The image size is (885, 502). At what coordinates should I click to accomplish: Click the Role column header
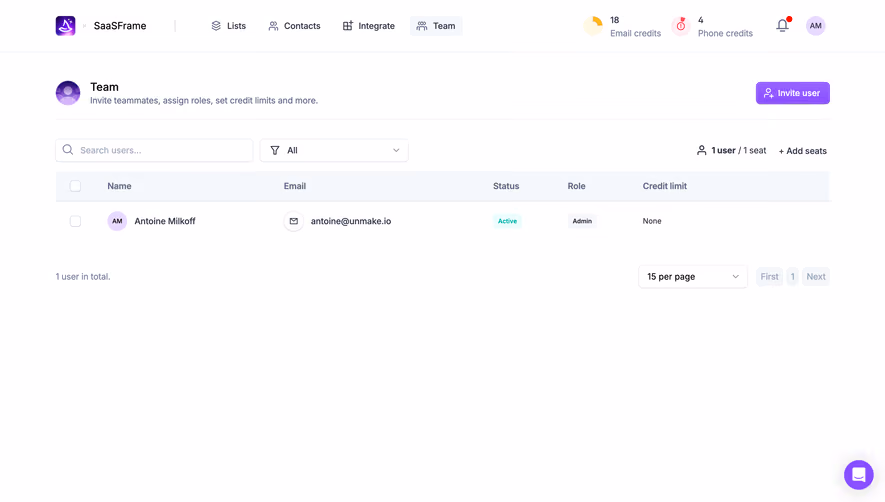(576, 186)
